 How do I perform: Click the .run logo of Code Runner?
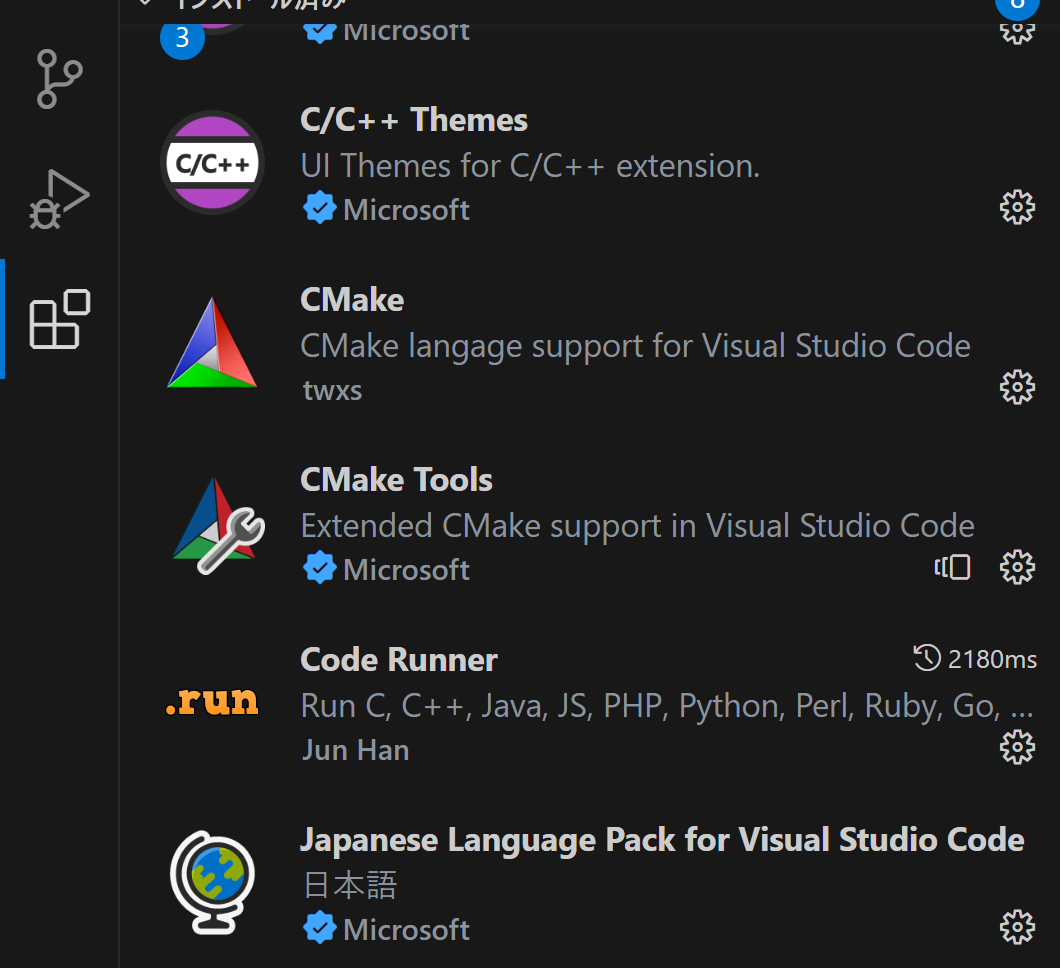click(212, 702)
